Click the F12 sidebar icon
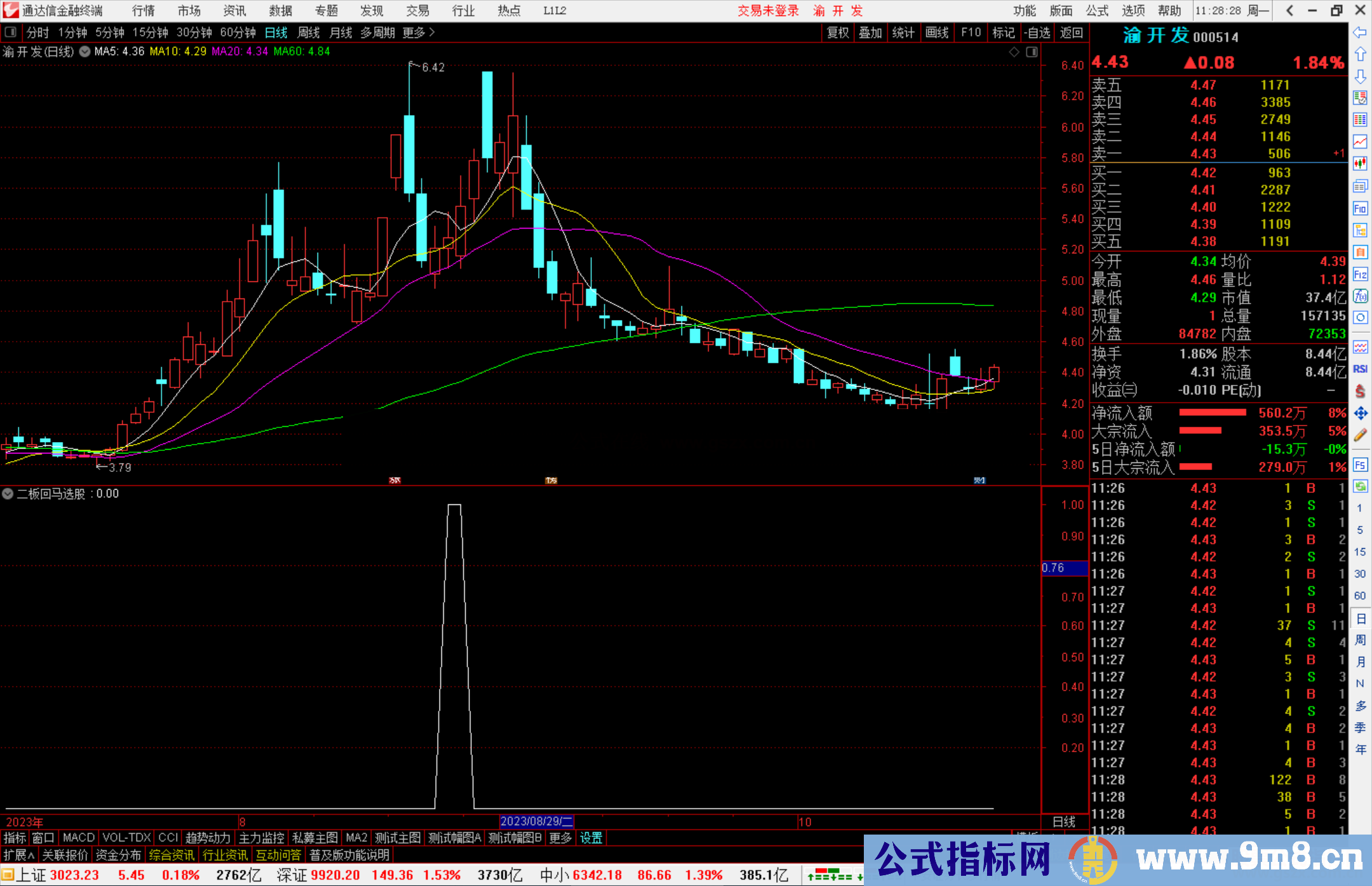The image size is (1372, 886). click(x=1360, y=274)
